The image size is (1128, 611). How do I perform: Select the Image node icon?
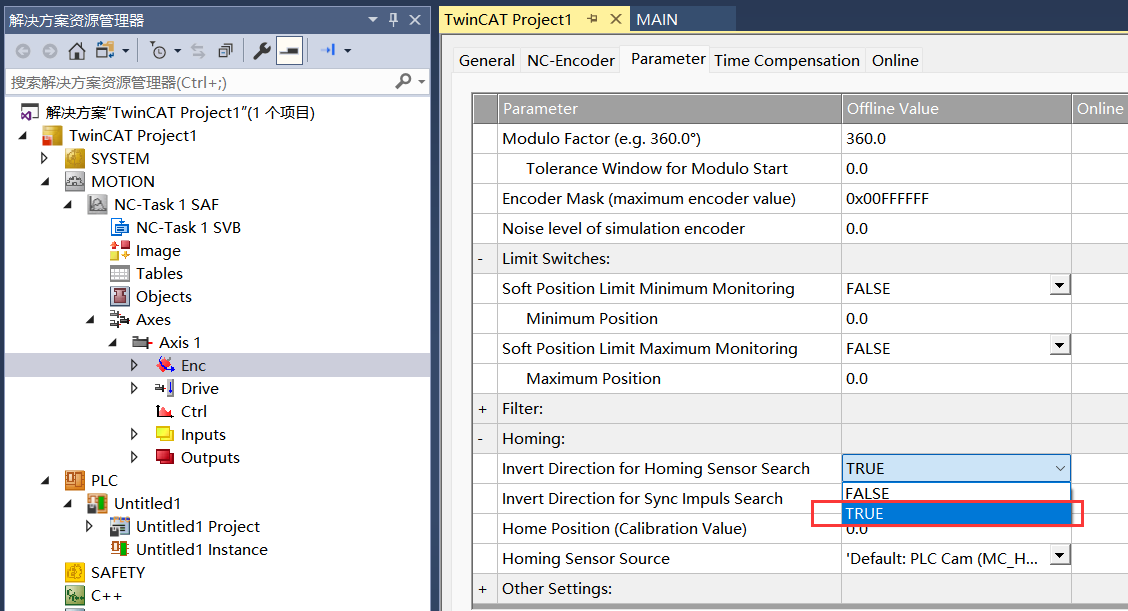point(120,250)
